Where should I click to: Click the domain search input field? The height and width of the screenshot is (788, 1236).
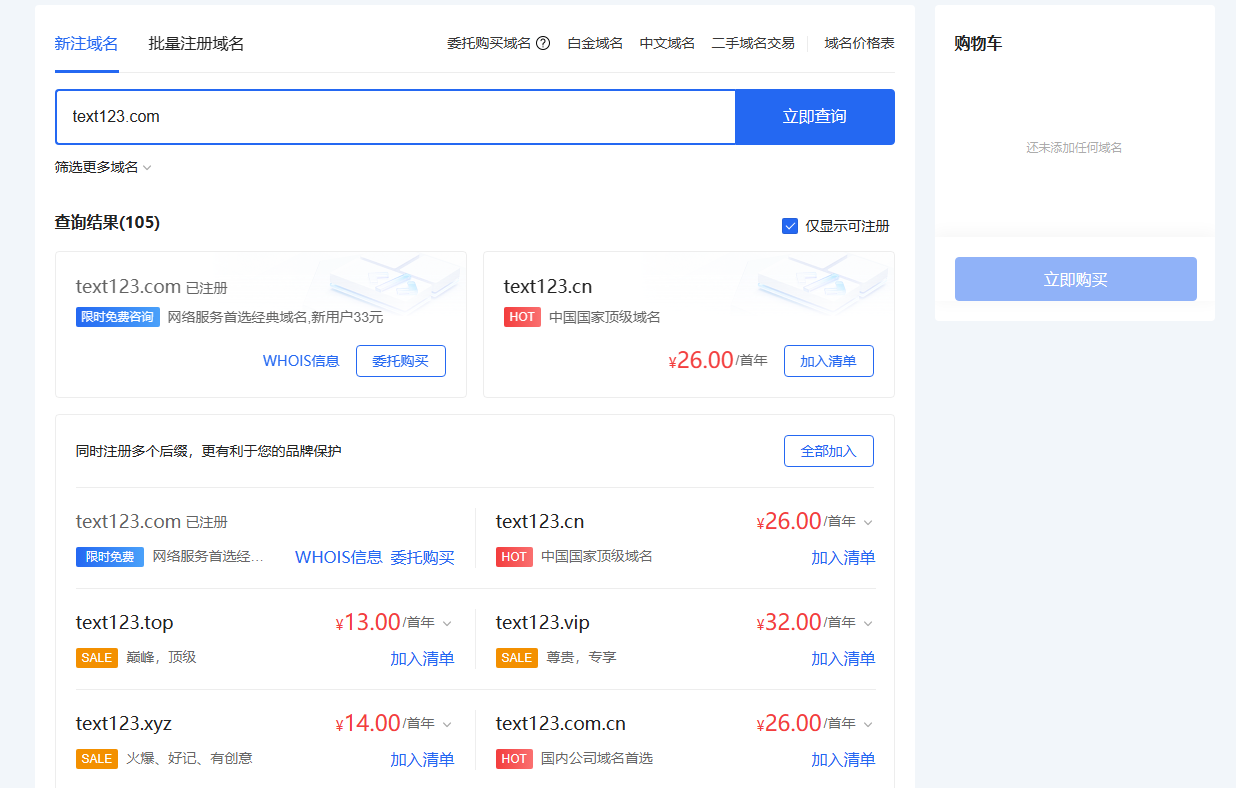(395, 117)
